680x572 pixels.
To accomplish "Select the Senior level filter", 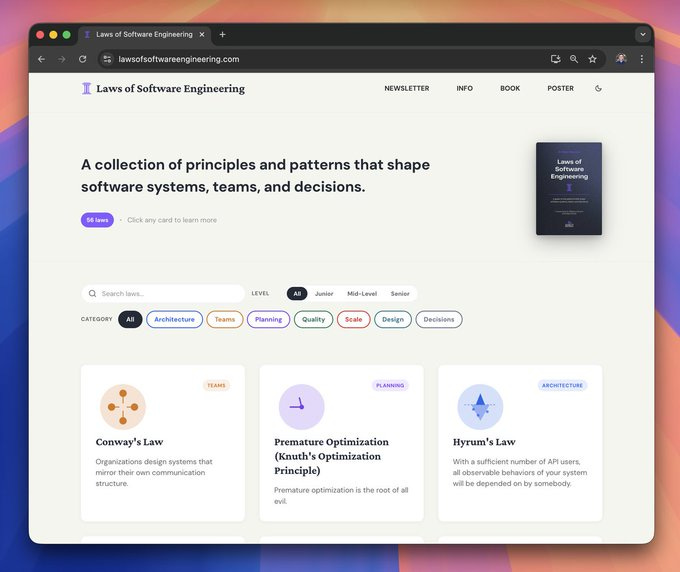I will (400, 294).
